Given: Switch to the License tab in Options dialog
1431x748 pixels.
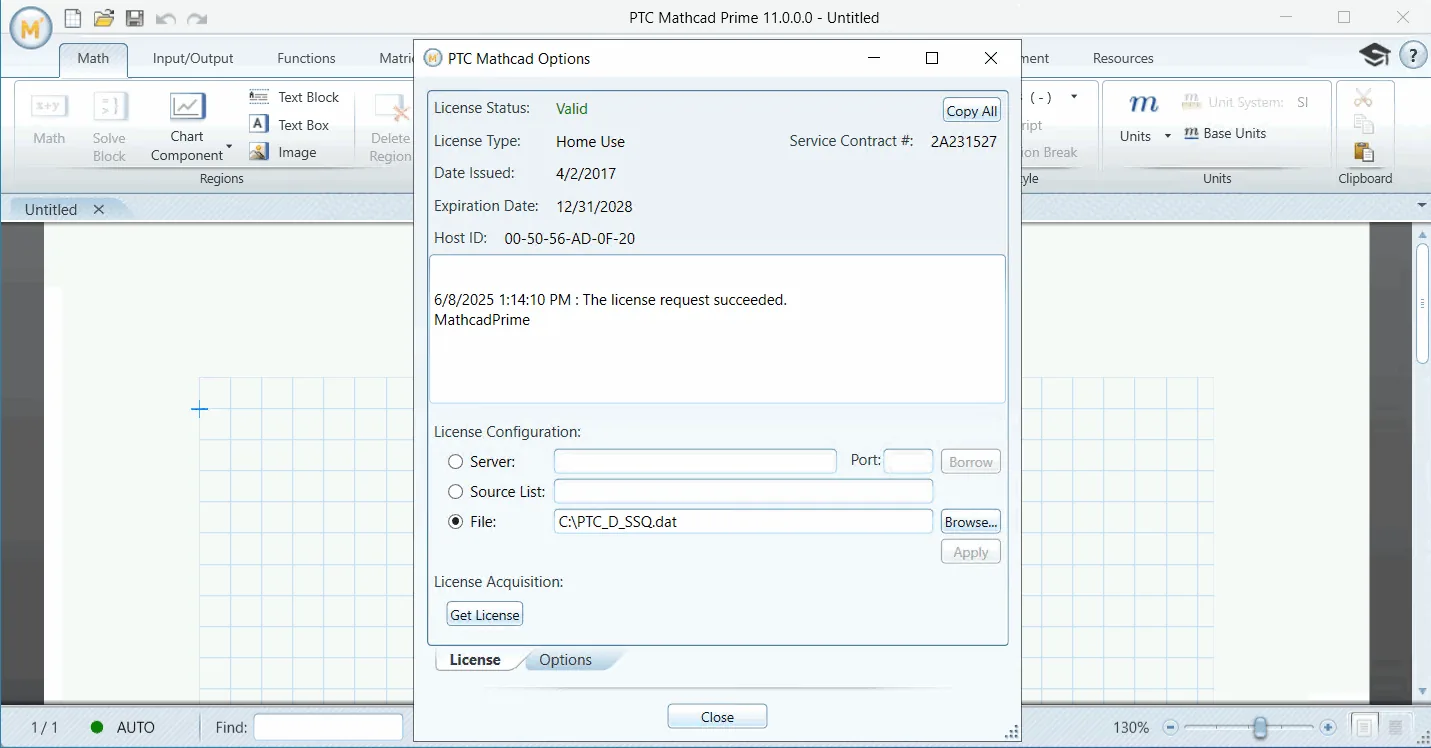Looking at the screenshot, I should (x=475, y=660).
